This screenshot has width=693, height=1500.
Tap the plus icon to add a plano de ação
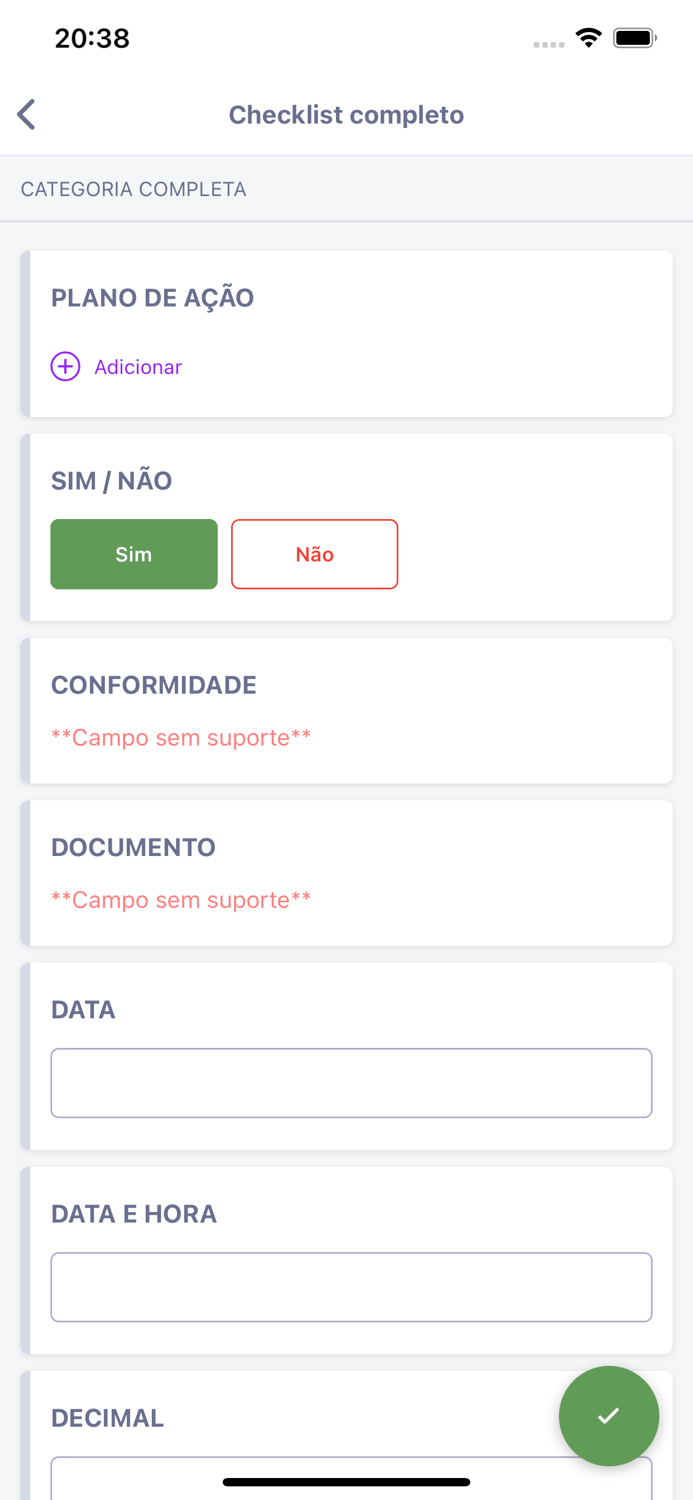65,367
